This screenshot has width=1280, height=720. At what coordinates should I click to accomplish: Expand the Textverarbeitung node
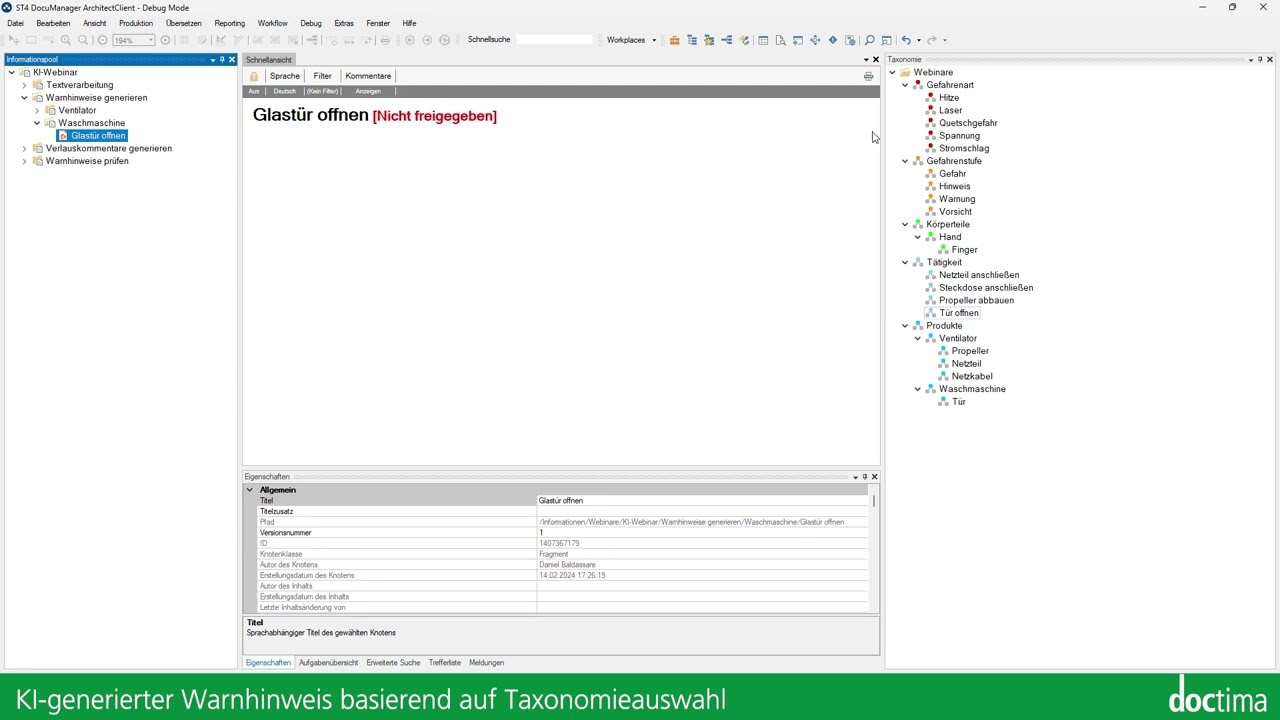click(x=24, y=85)
